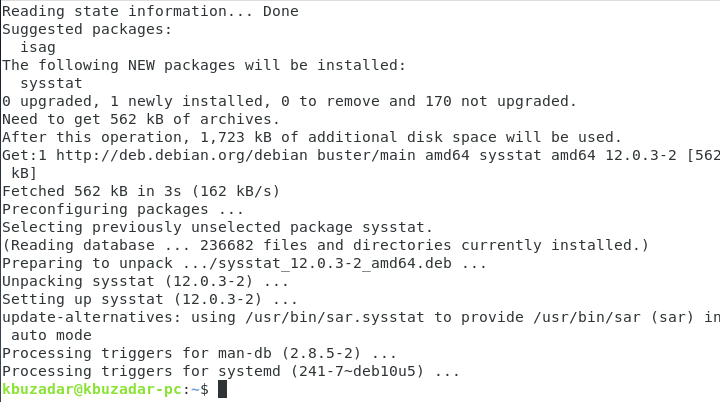Place cursor on "Preconfiguring packages ..." line
The width and height of the screenshot is (720, 402).
tap(123, 209)
